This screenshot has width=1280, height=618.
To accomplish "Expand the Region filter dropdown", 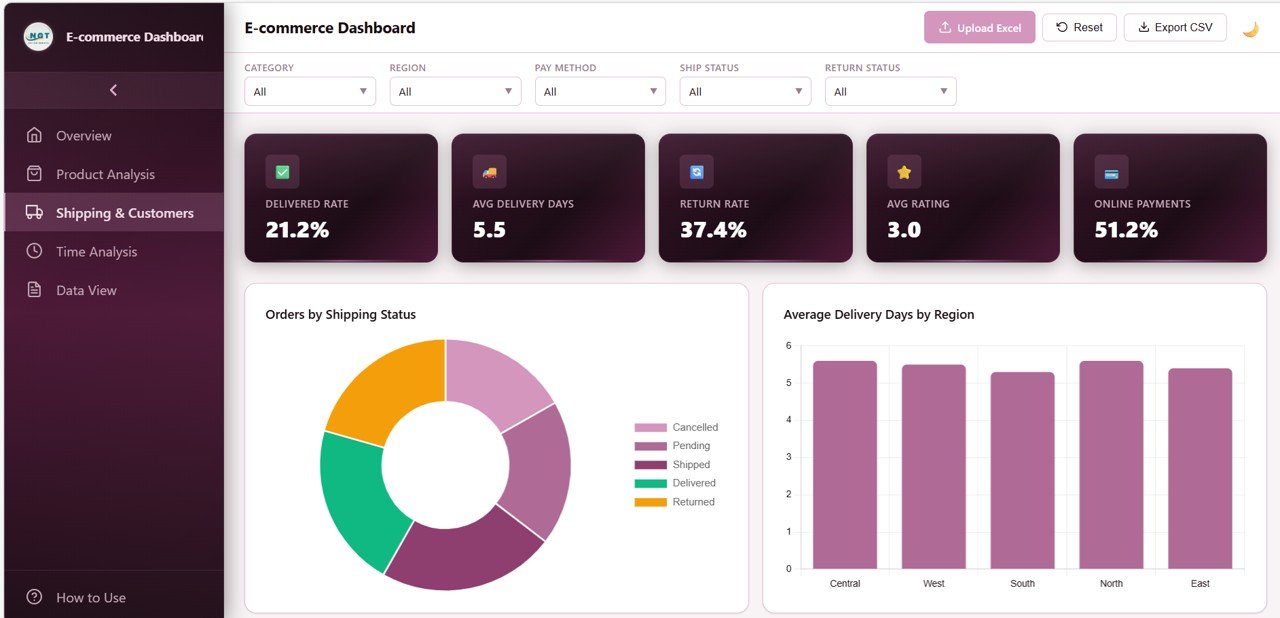I will tap(455, 91).
